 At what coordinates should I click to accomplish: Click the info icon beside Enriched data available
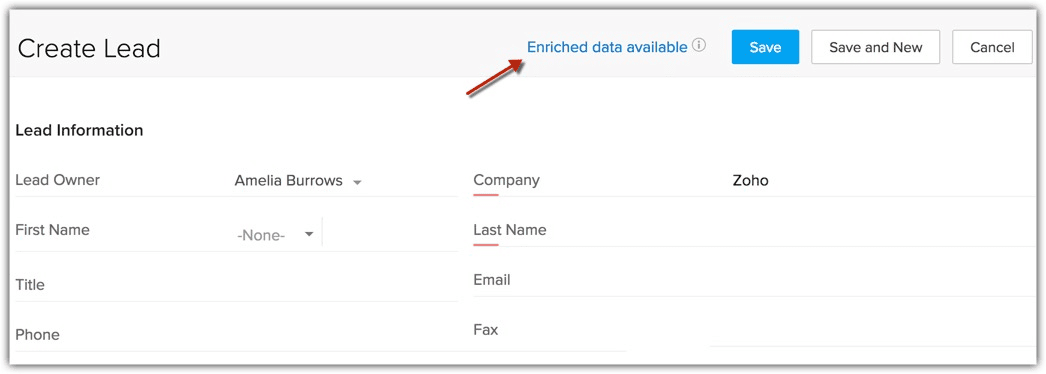tap(698, 46)
